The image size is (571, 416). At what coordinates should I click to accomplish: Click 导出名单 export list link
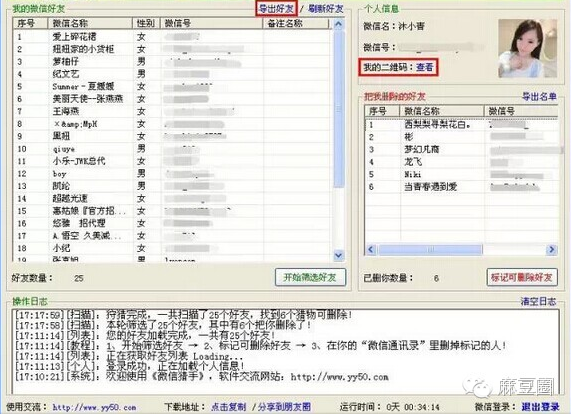tap(539, 97)
